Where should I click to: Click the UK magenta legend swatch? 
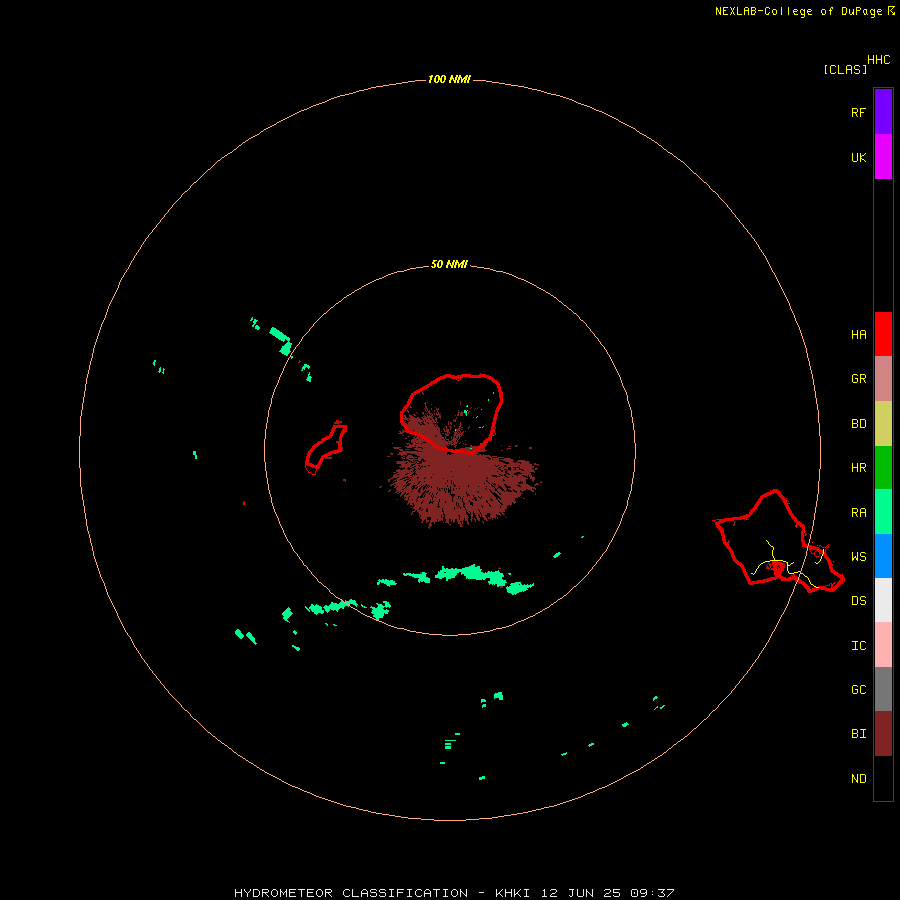tap(883, 157)
